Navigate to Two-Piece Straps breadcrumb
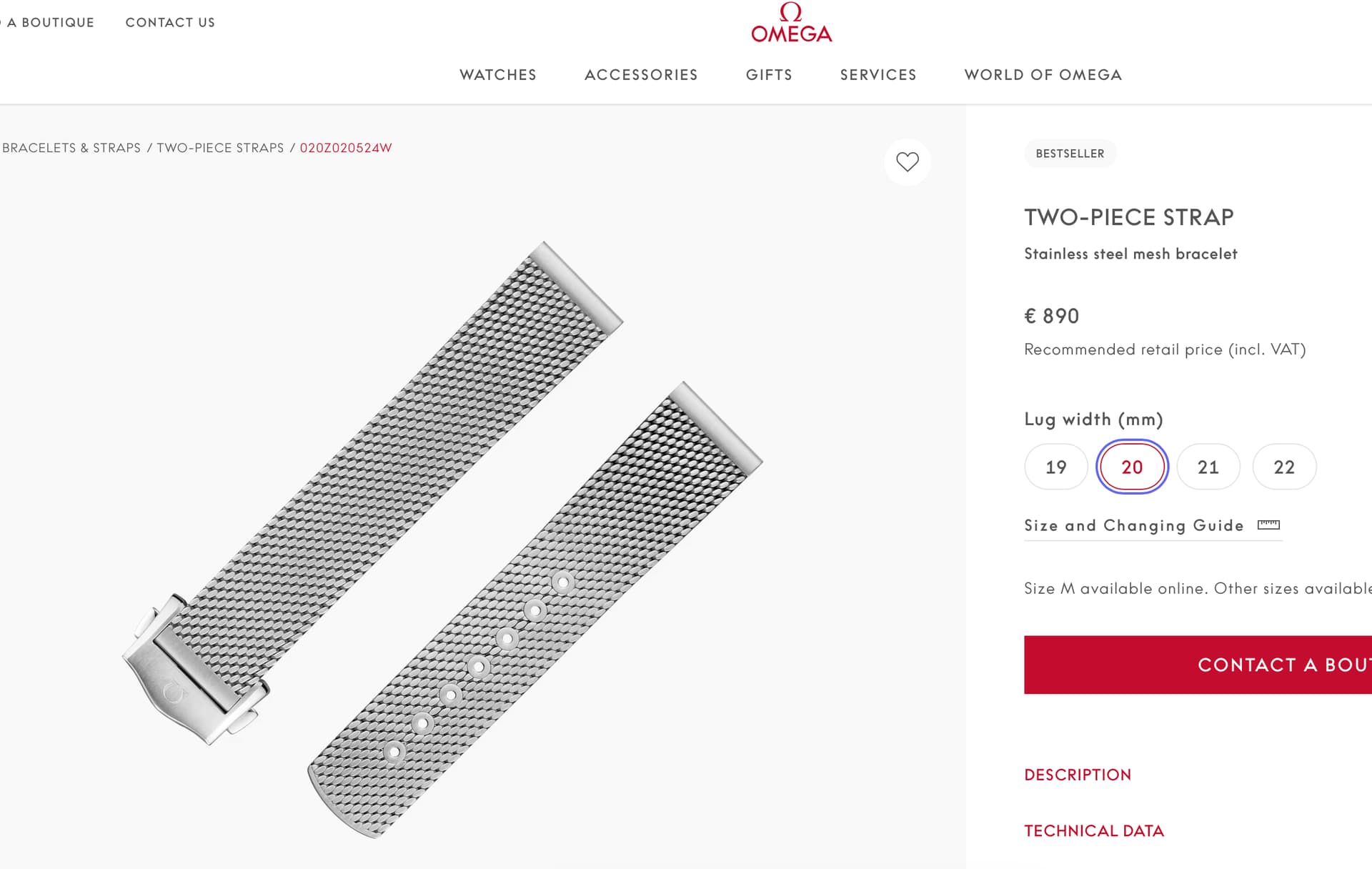 tap(220, 148)
